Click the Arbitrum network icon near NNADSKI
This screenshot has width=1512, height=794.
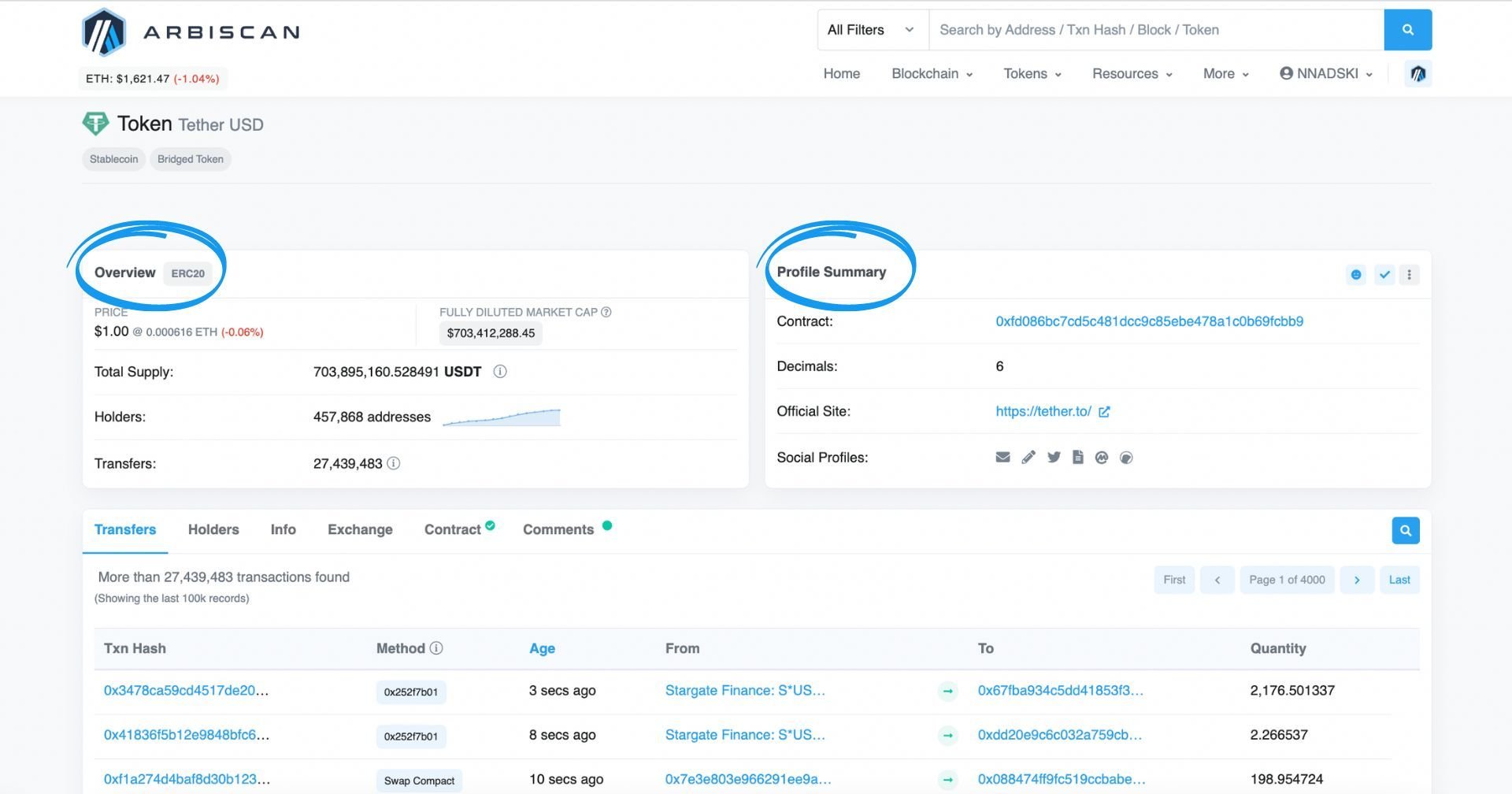click(x=1417, y=73)
